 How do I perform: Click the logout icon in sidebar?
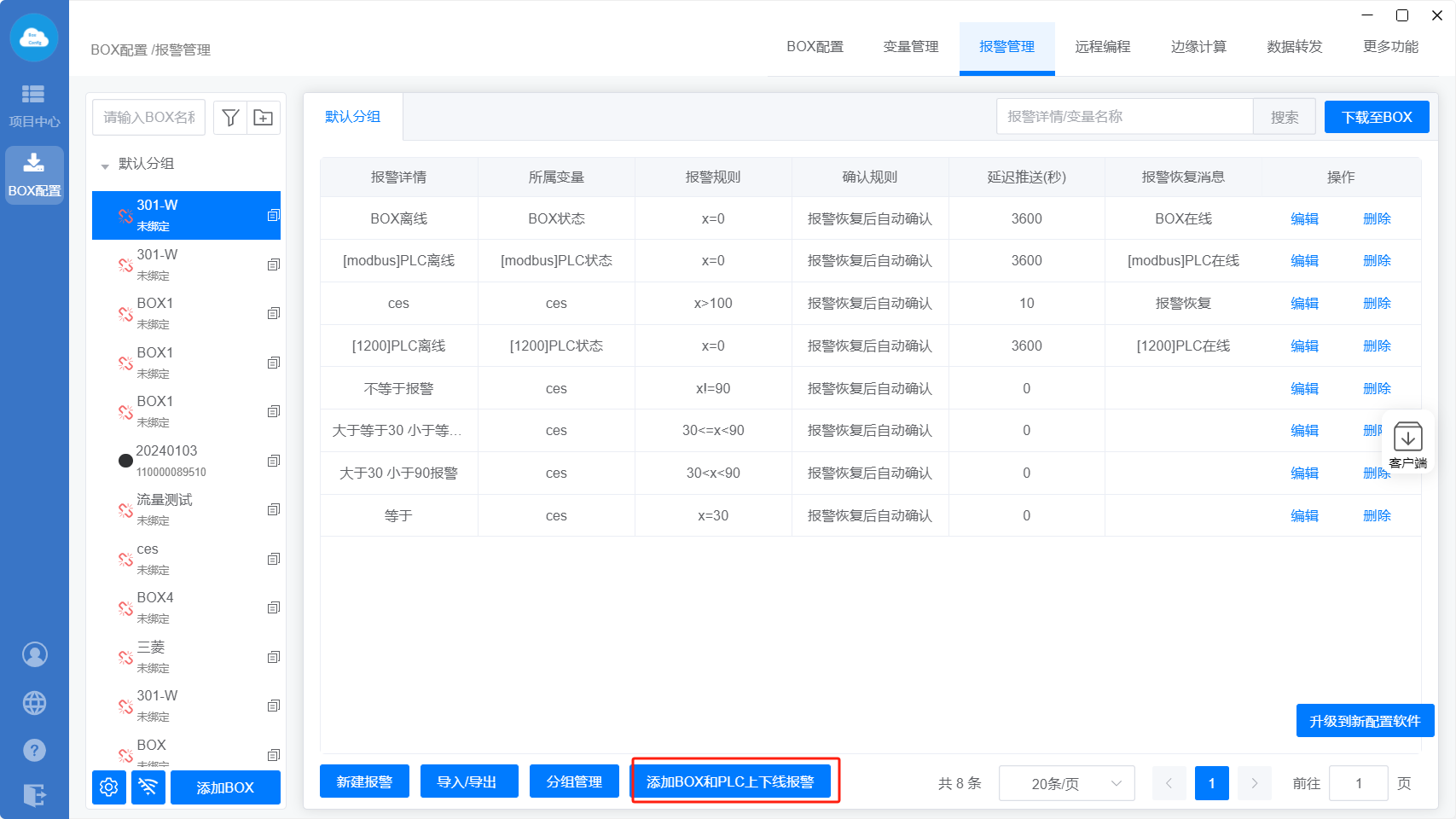pos(34,795)
